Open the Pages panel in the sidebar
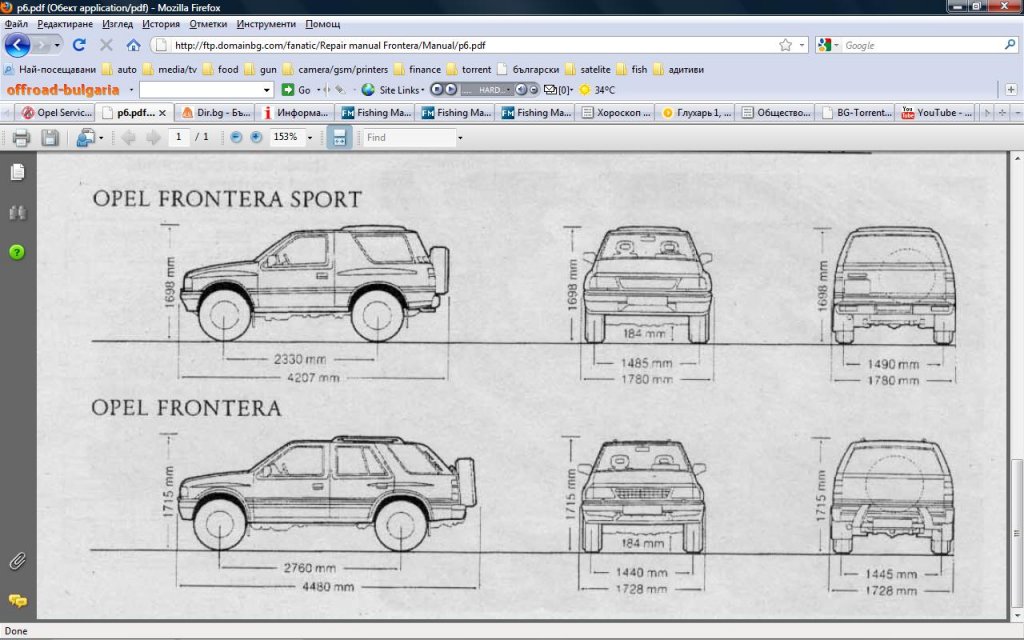 click(17, 172)
